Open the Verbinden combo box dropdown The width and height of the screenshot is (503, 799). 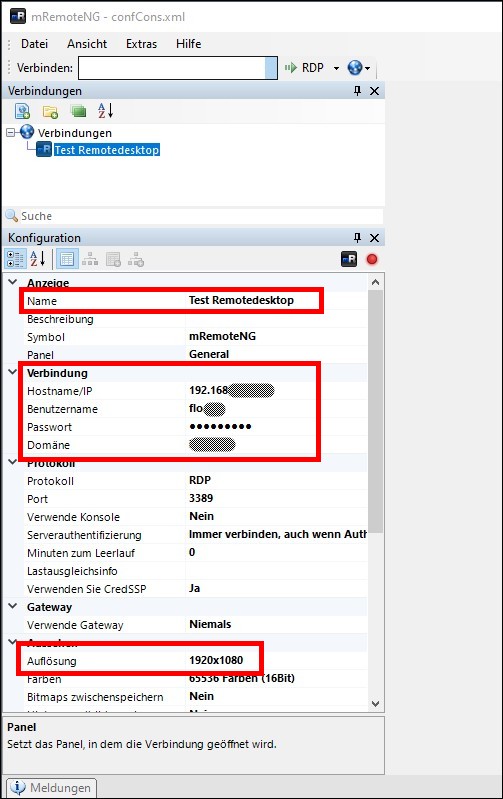pyautogui.click(x=271, y=68)
